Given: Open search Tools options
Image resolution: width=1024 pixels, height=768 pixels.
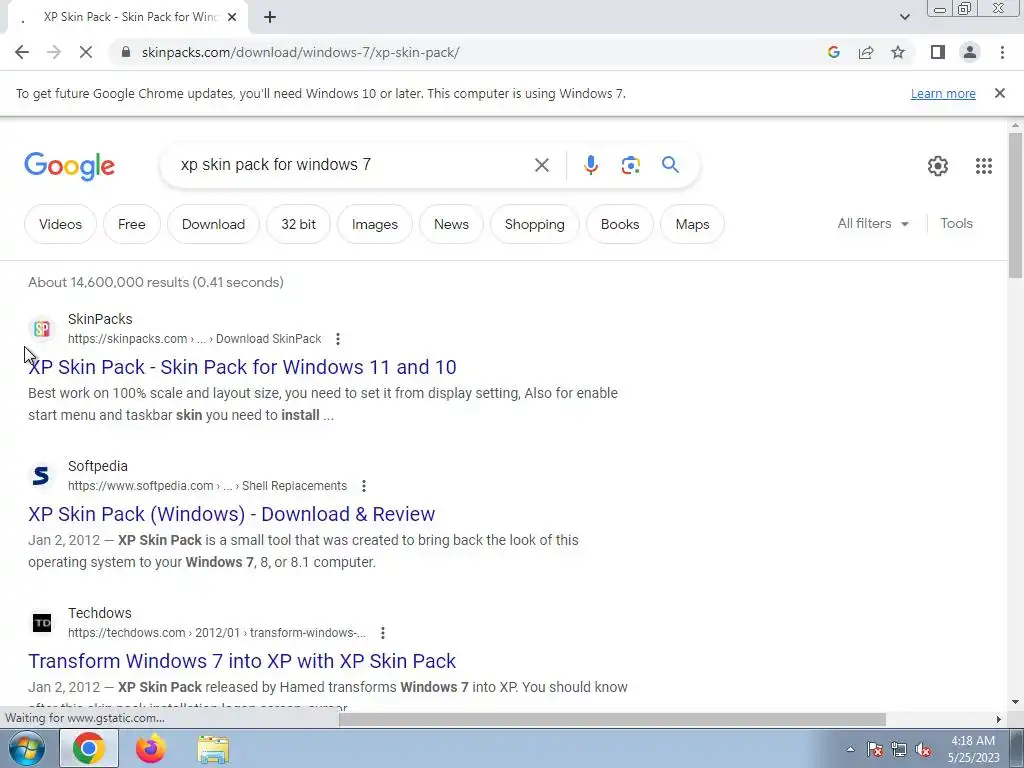Looking at the screenshot, I should [x=956, y=223].
